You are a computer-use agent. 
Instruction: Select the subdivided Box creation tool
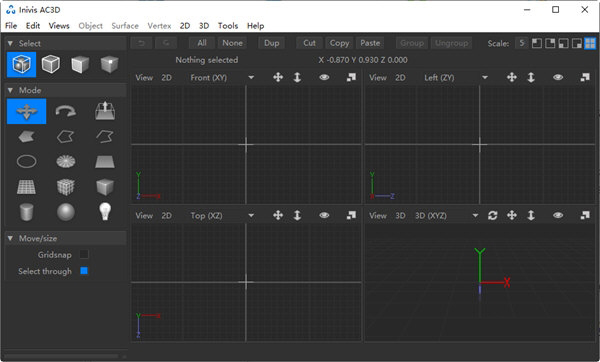click(66, 187)
